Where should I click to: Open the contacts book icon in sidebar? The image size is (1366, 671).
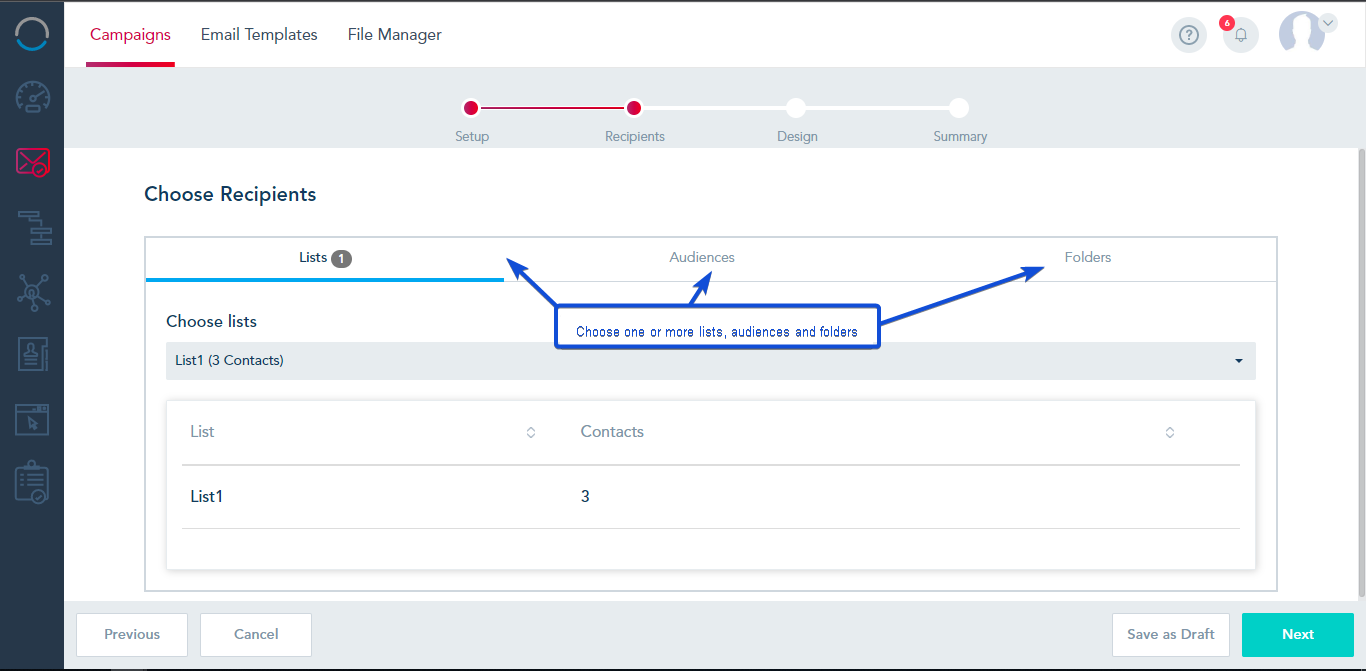[x=32, y=355]
